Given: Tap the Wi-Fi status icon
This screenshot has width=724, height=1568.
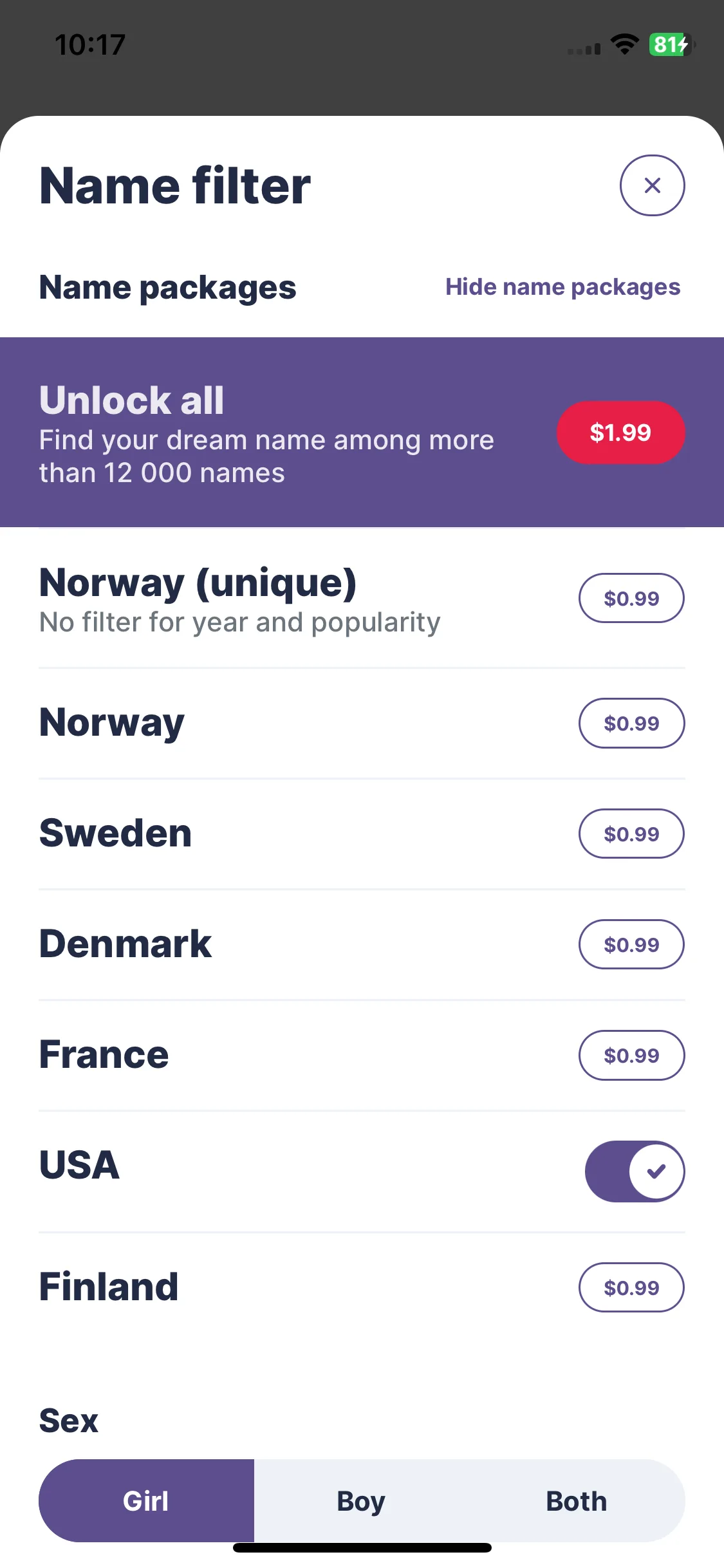Looking at the screenshot, I should pyautogui.click(x=624, y=44).
